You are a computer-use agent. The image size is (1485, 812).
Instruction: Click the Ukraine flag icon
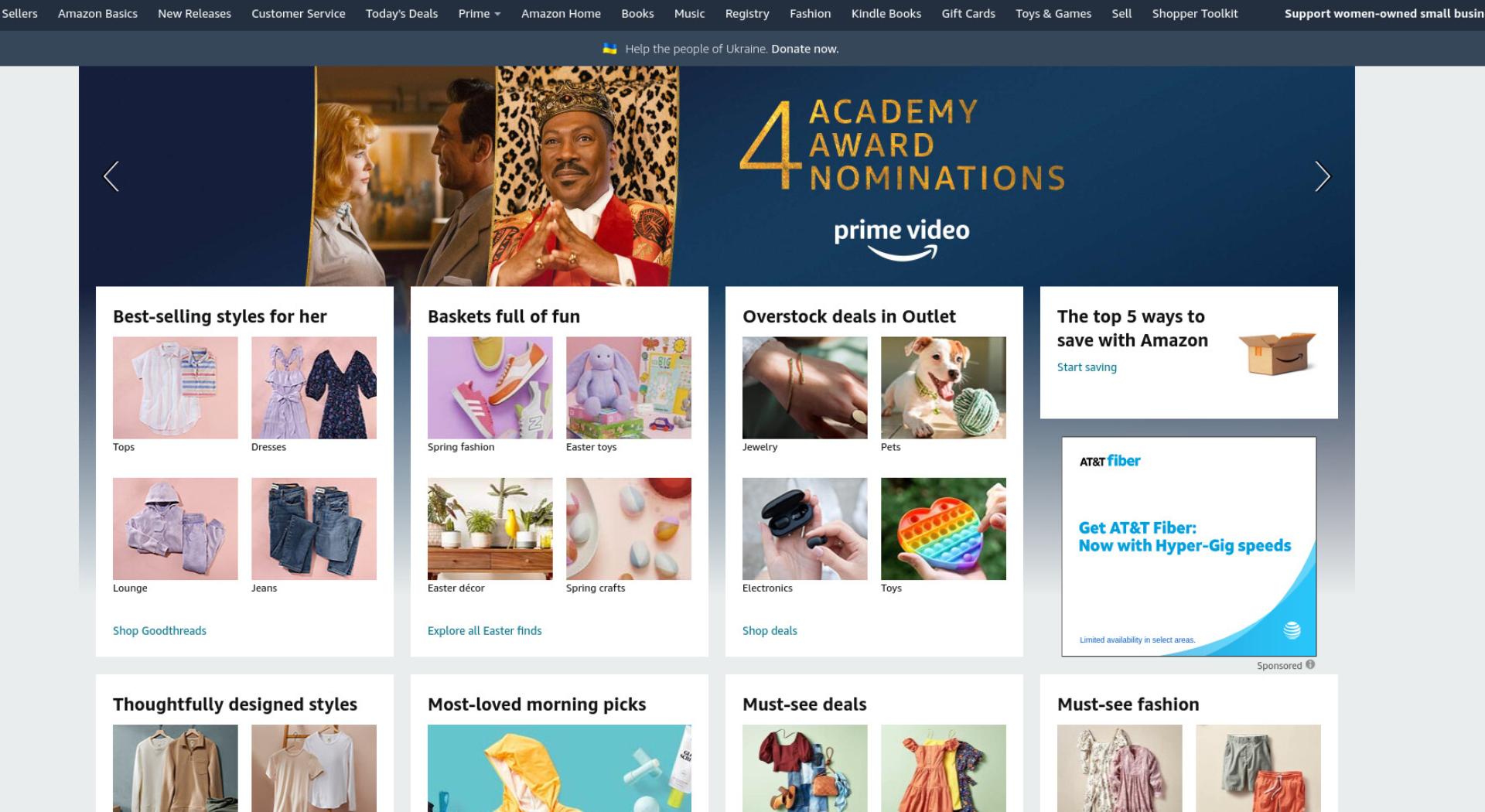click(x=609, y=49)
